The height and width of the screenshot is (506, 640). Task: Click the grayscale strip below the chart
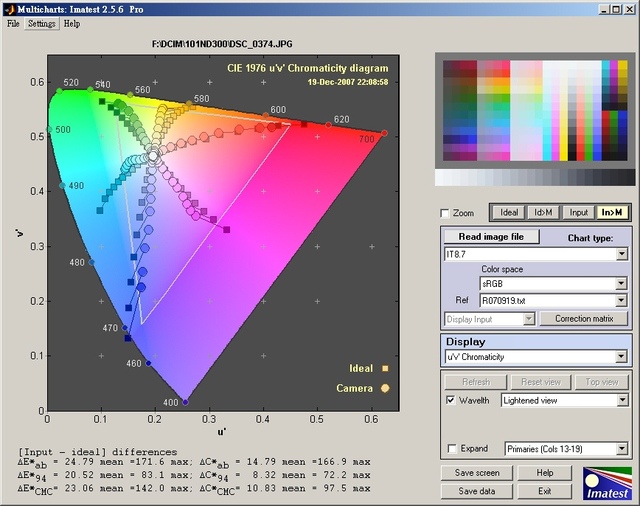[535, 178]
